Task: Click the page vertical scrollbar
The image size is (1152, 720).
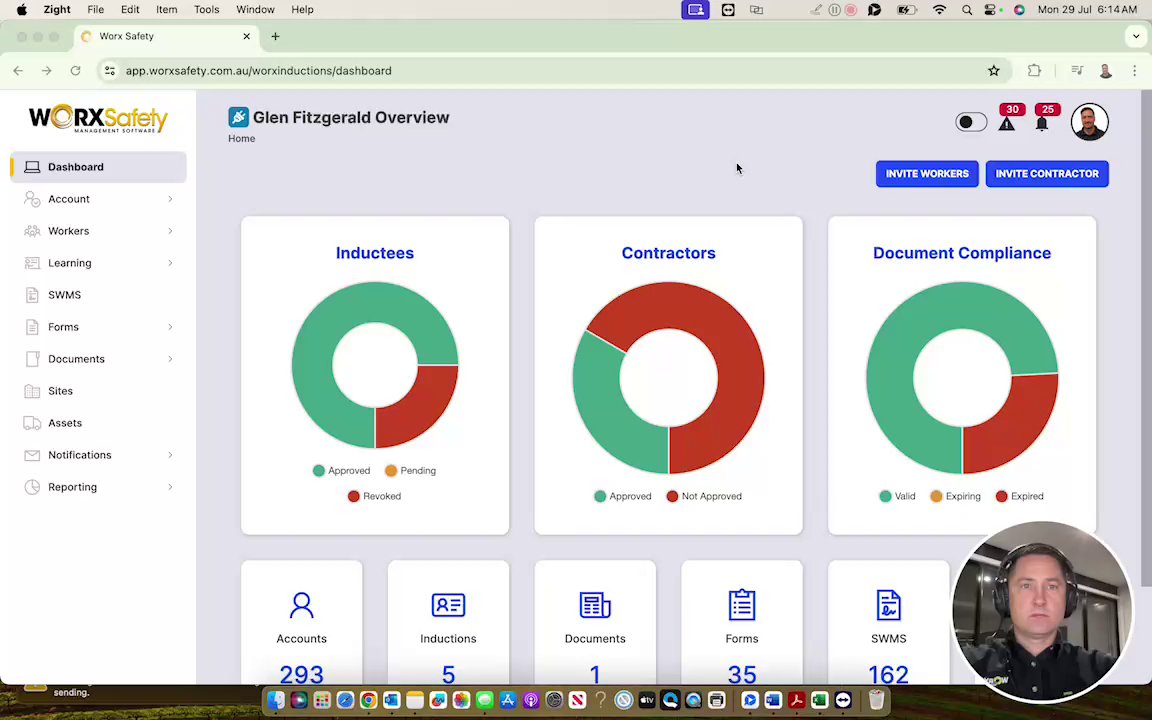Action: tap(1146, 338)
